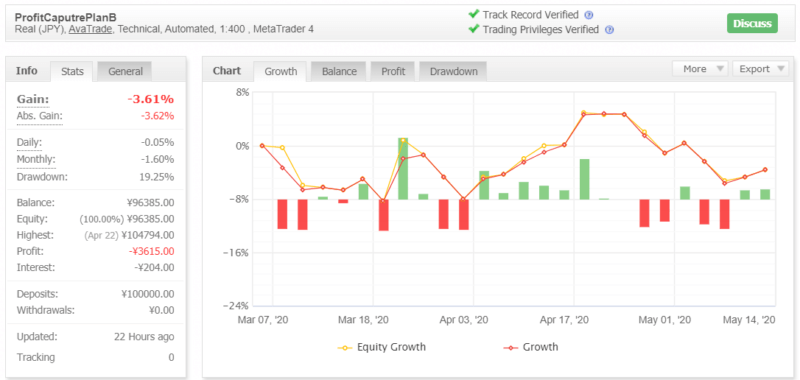Click the green Discuss button
Screen dimensions: 800x380
click(x=752, y=23)
